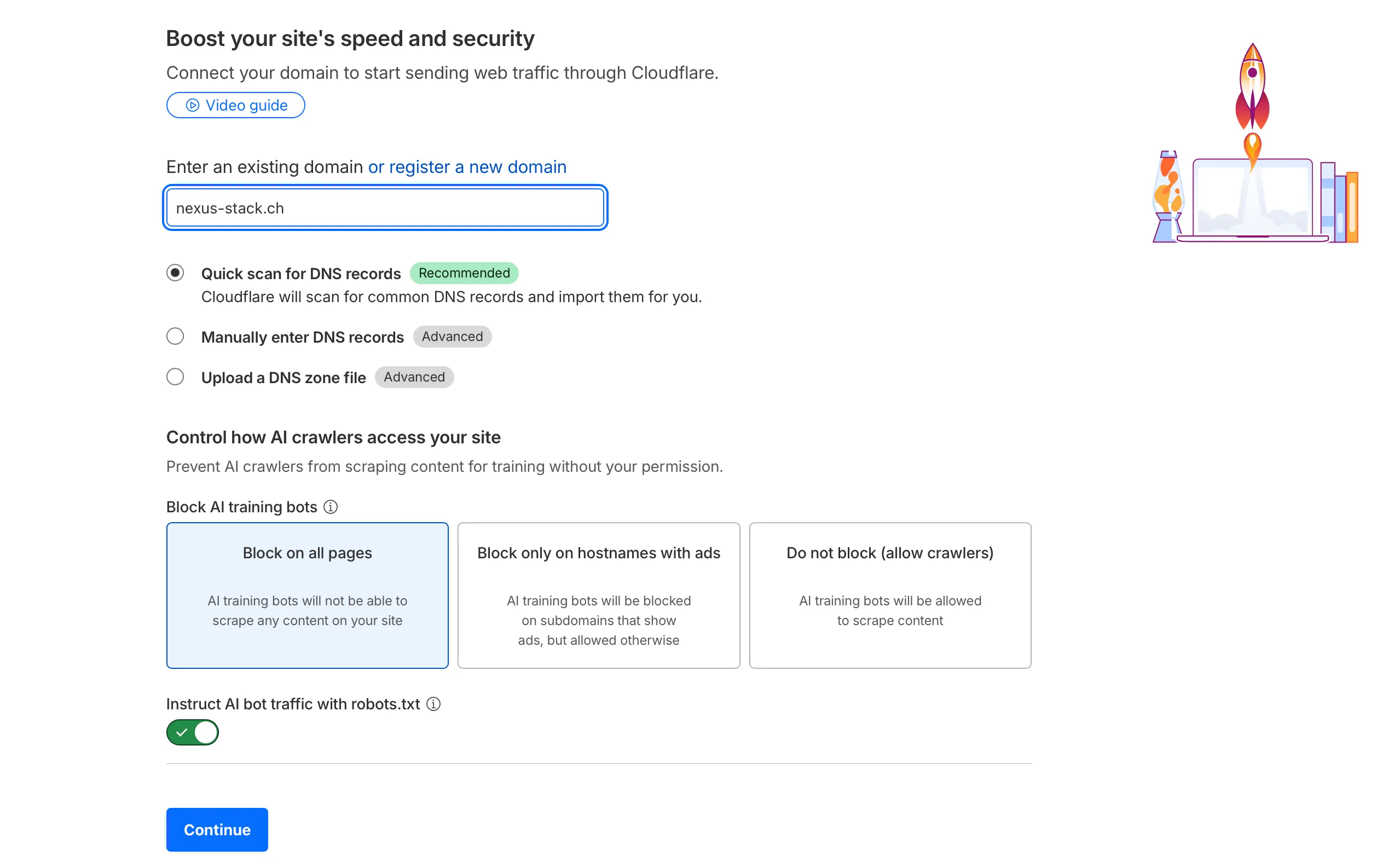Select the Block on all pages card
Image resolution: width=1400 pixels, height=867 pixels.
coord(307,594)
